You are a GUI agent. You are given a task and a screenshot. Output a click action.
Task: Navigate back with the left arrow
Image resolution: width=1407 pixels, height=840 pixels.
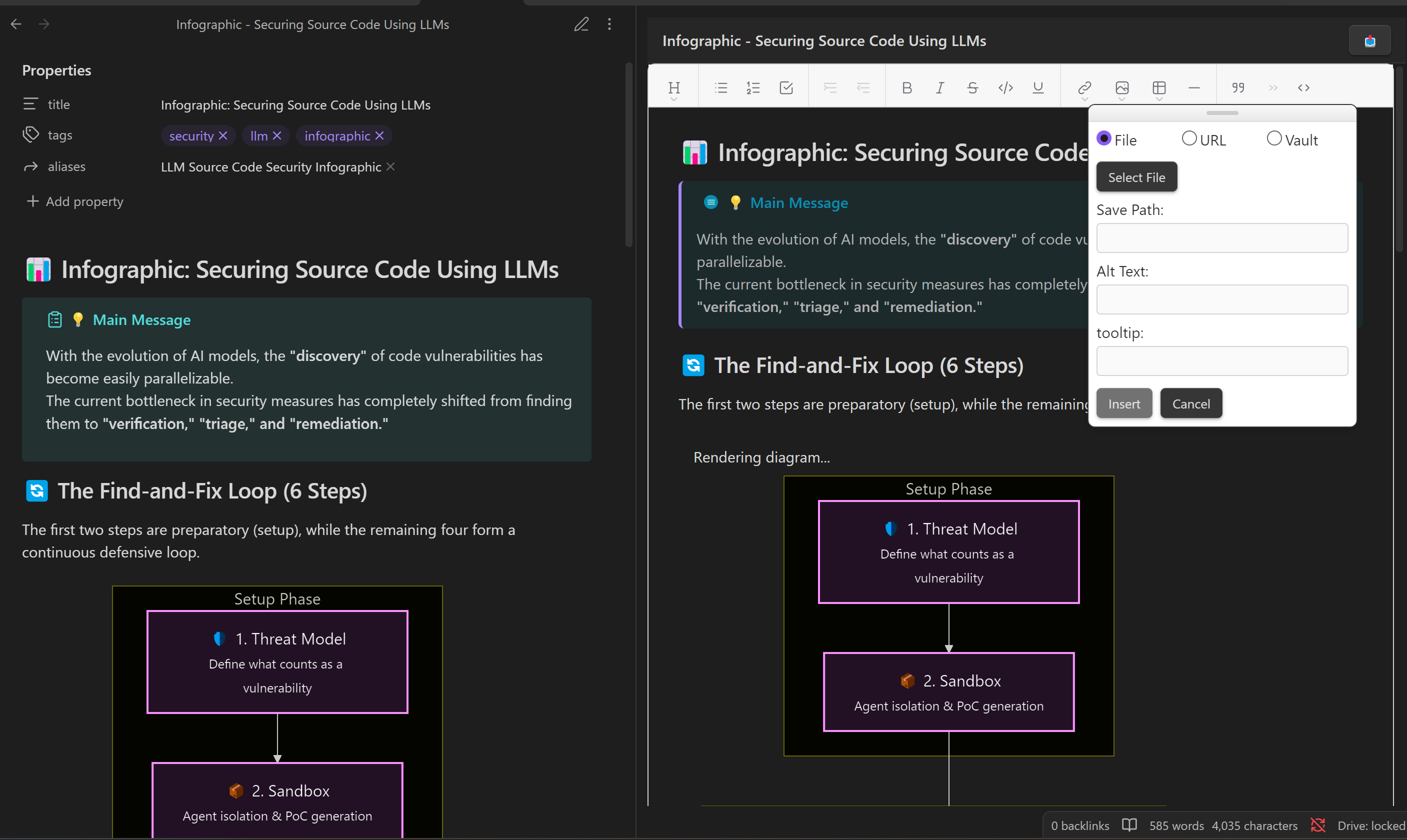pos(16,24)
